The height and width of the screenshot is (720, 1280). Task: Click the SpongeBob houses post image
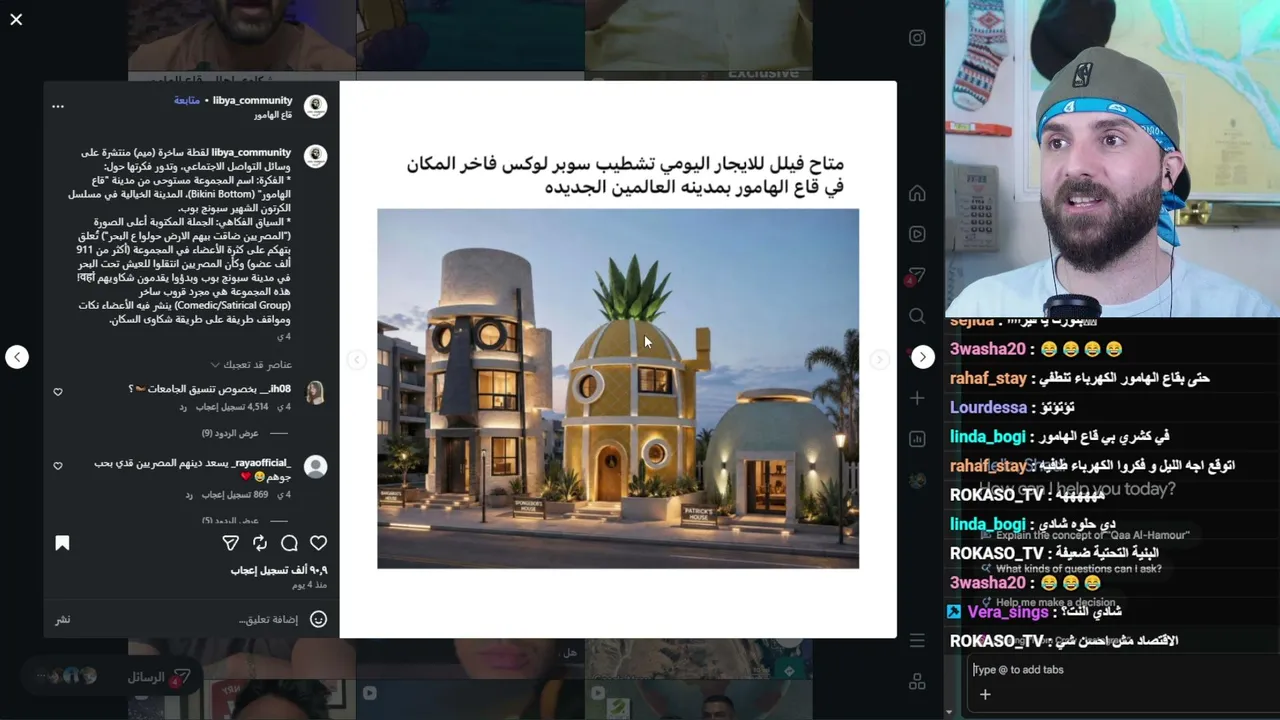[x=618, y=388]
